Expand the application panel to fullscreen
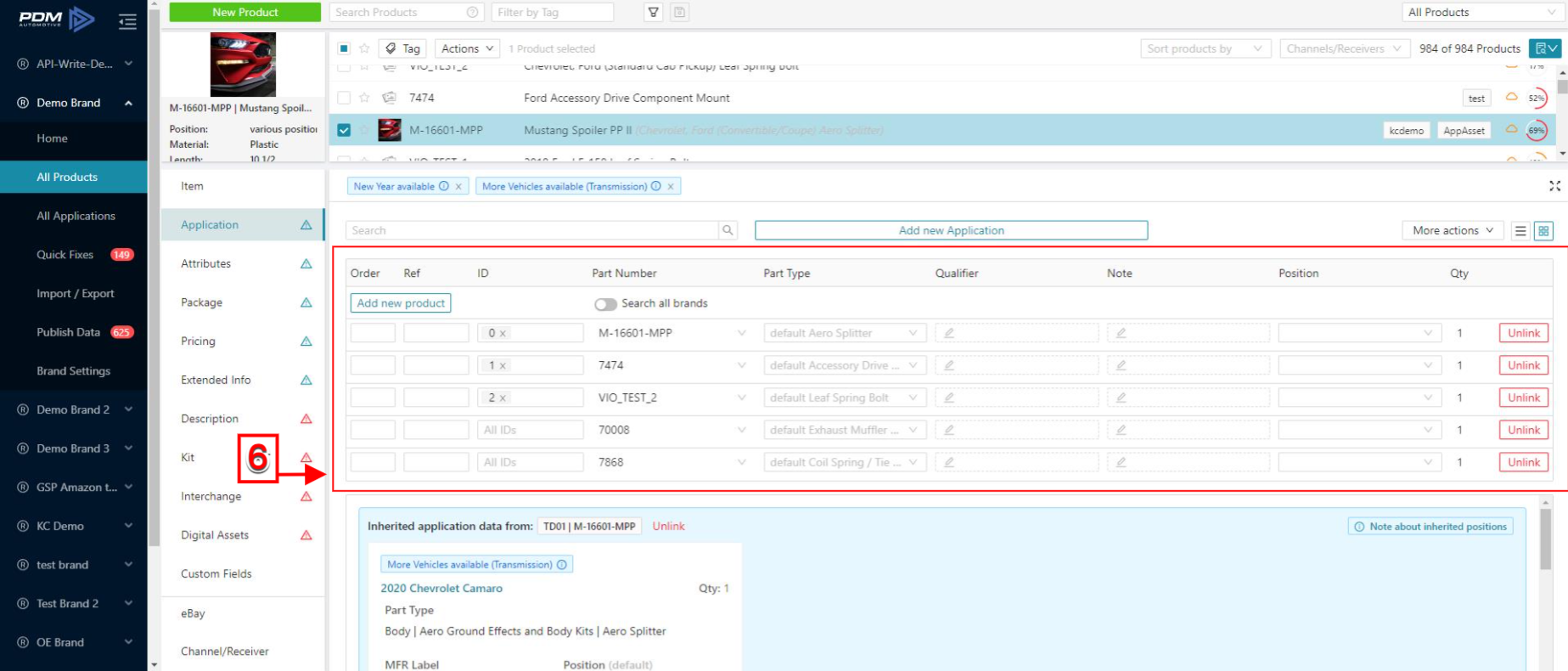The width and height of the screenshot is (1568, 671). click(1554, 186)
